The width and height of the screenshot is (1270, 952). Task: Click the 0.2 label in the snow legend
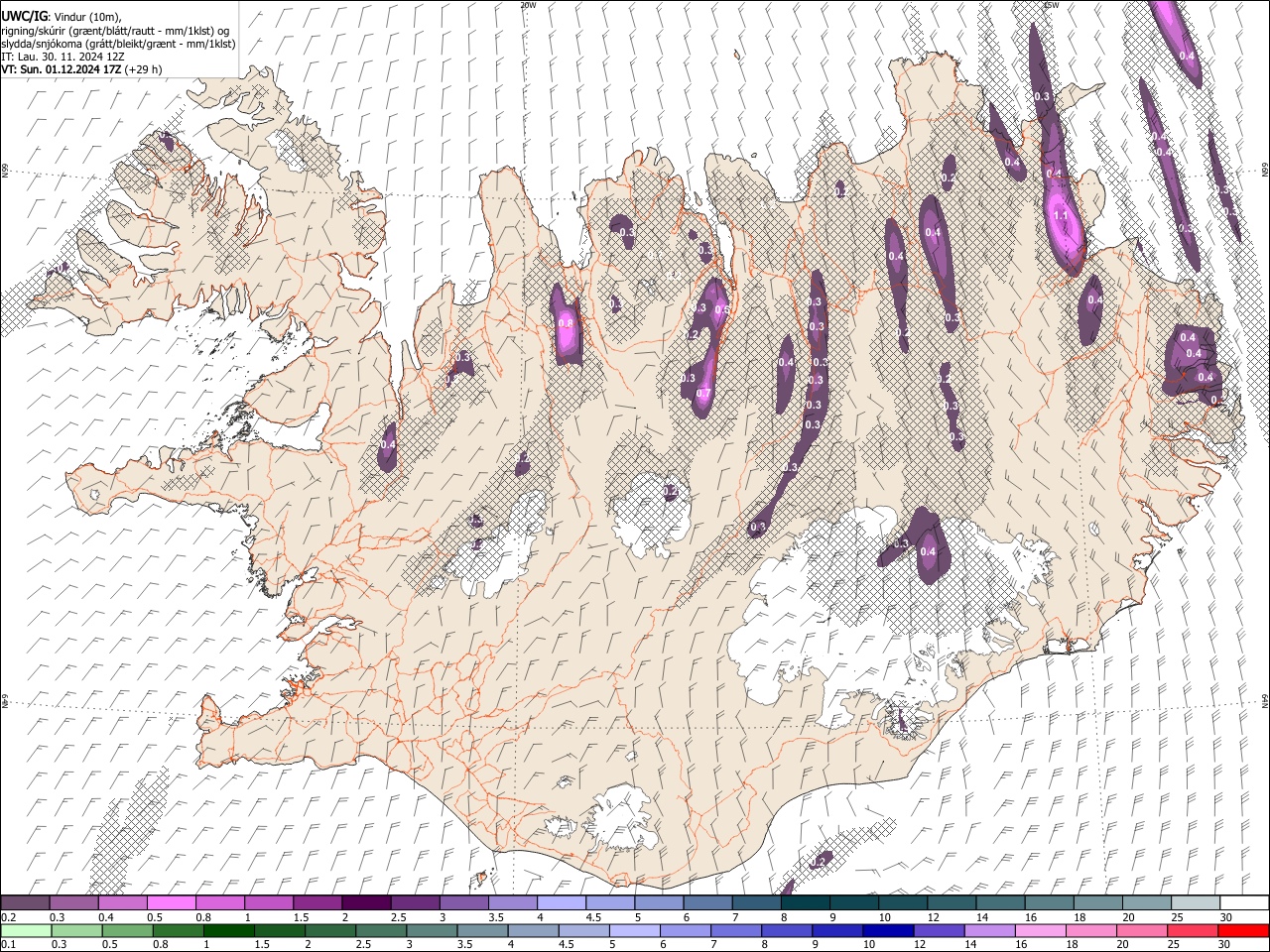tap(7, 916)
